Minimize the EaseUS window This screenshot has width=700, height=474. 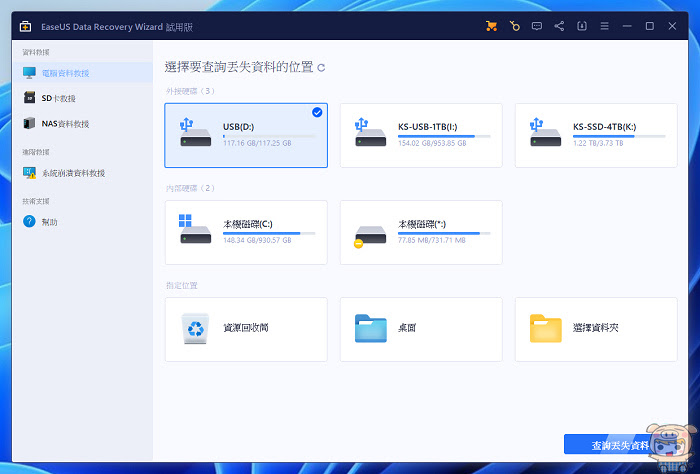(x=627, y=26)
